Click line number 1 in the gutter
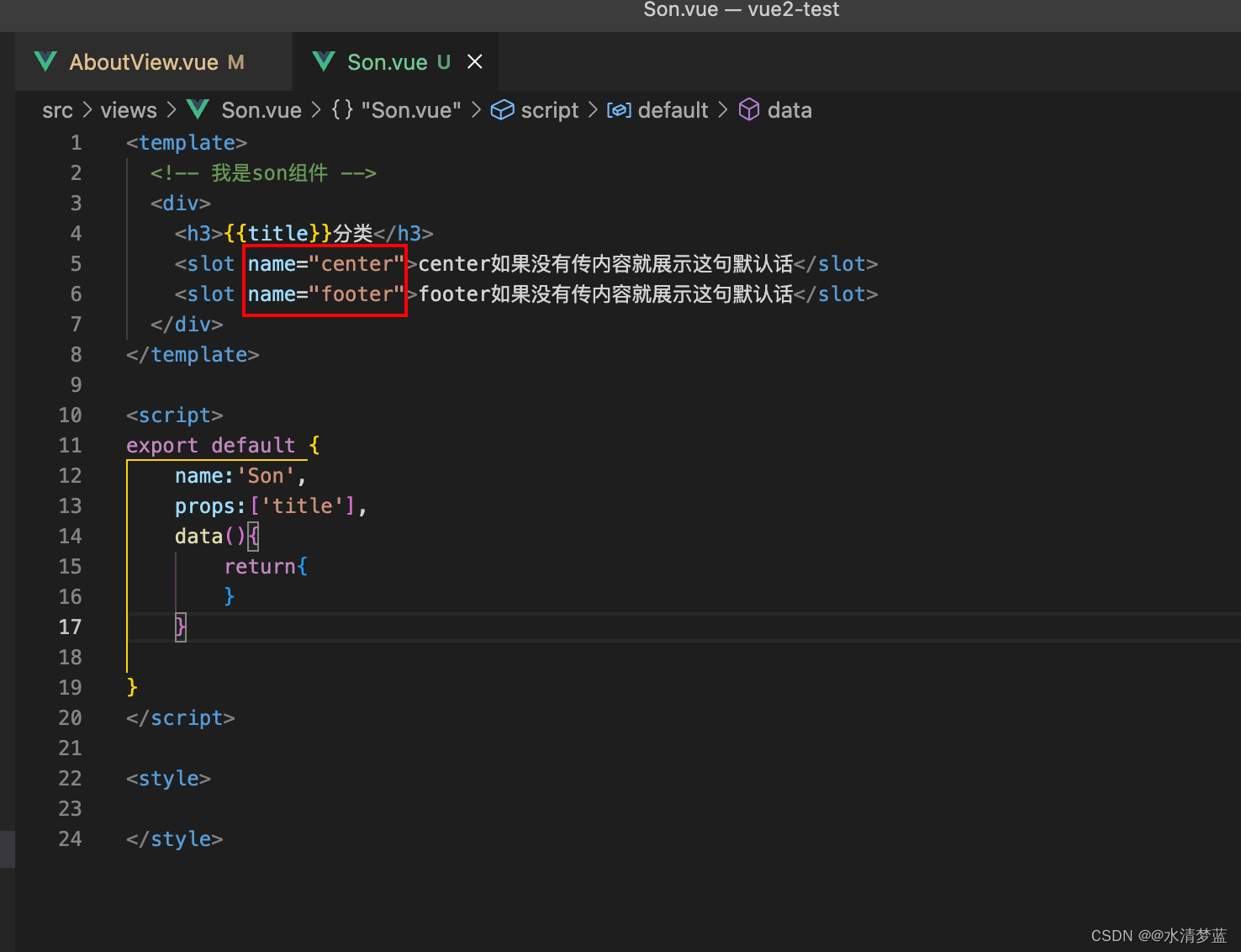This screenshot has width=1241, height=952. 76,143
